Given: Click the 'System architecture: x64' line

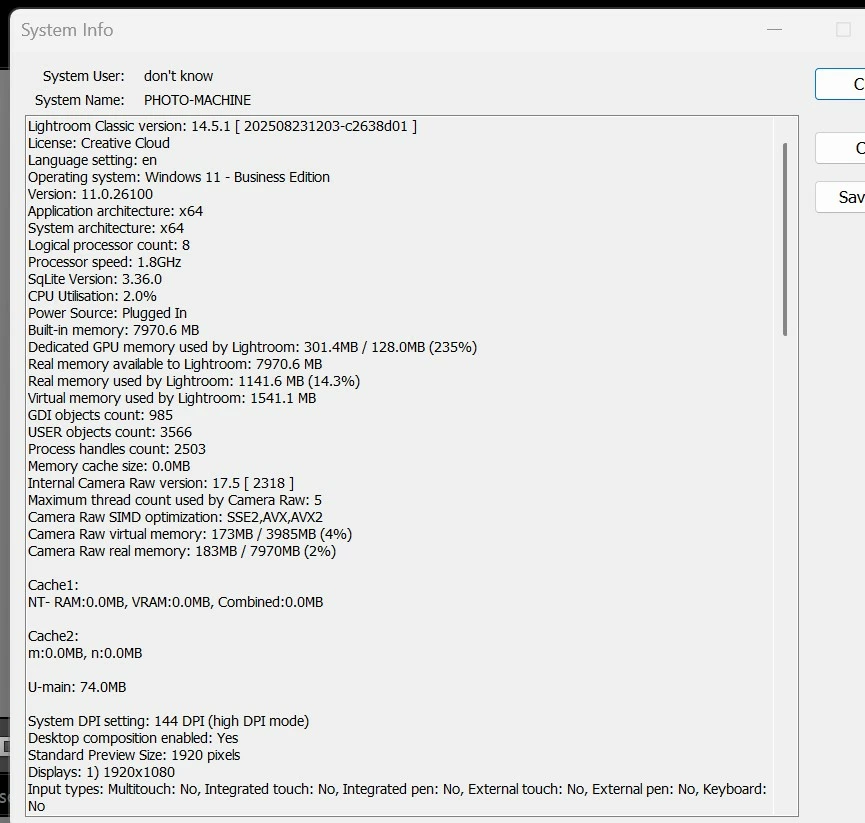Looking at the screenshot, I should (x=106, y=228).
